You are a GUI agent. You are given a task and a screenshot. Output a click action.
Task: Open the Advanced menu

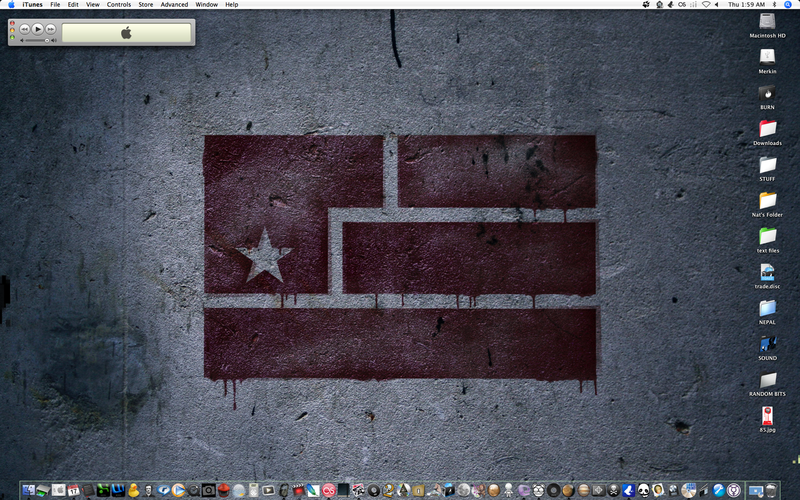(x=174, y=5)
